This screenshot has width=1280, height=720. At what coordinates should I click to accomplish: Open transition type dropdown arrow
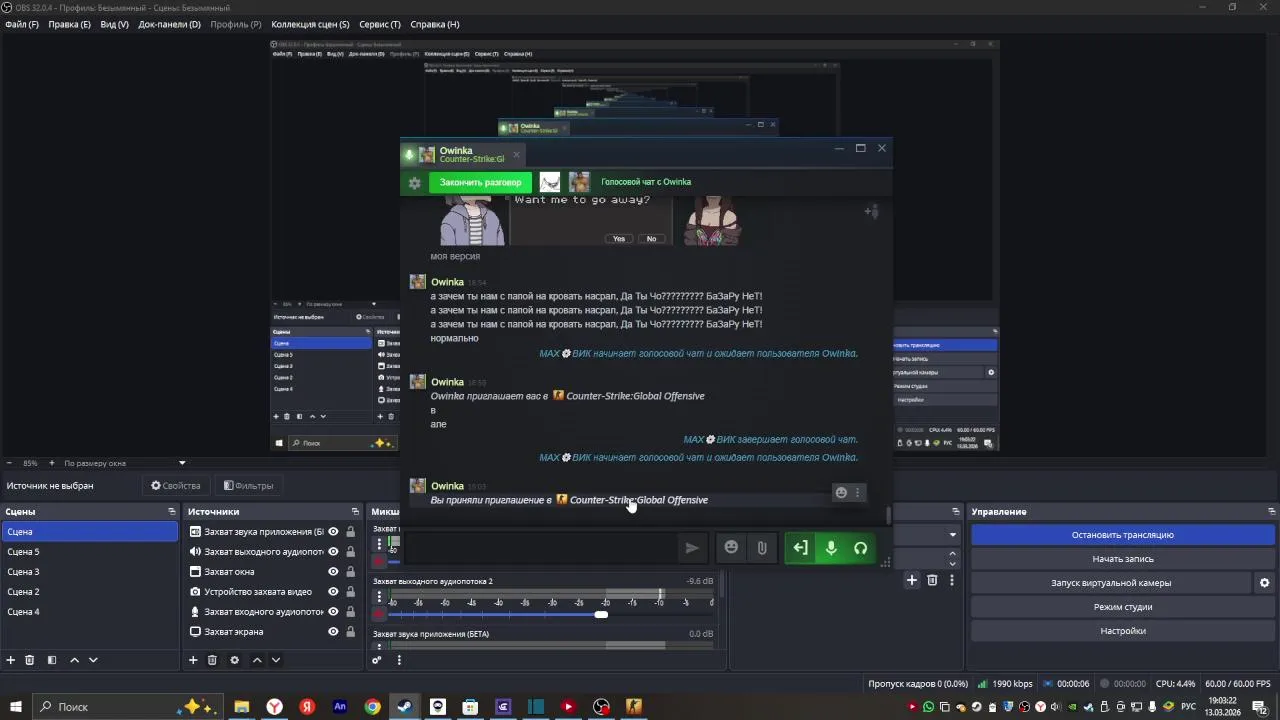pos(952,535)
